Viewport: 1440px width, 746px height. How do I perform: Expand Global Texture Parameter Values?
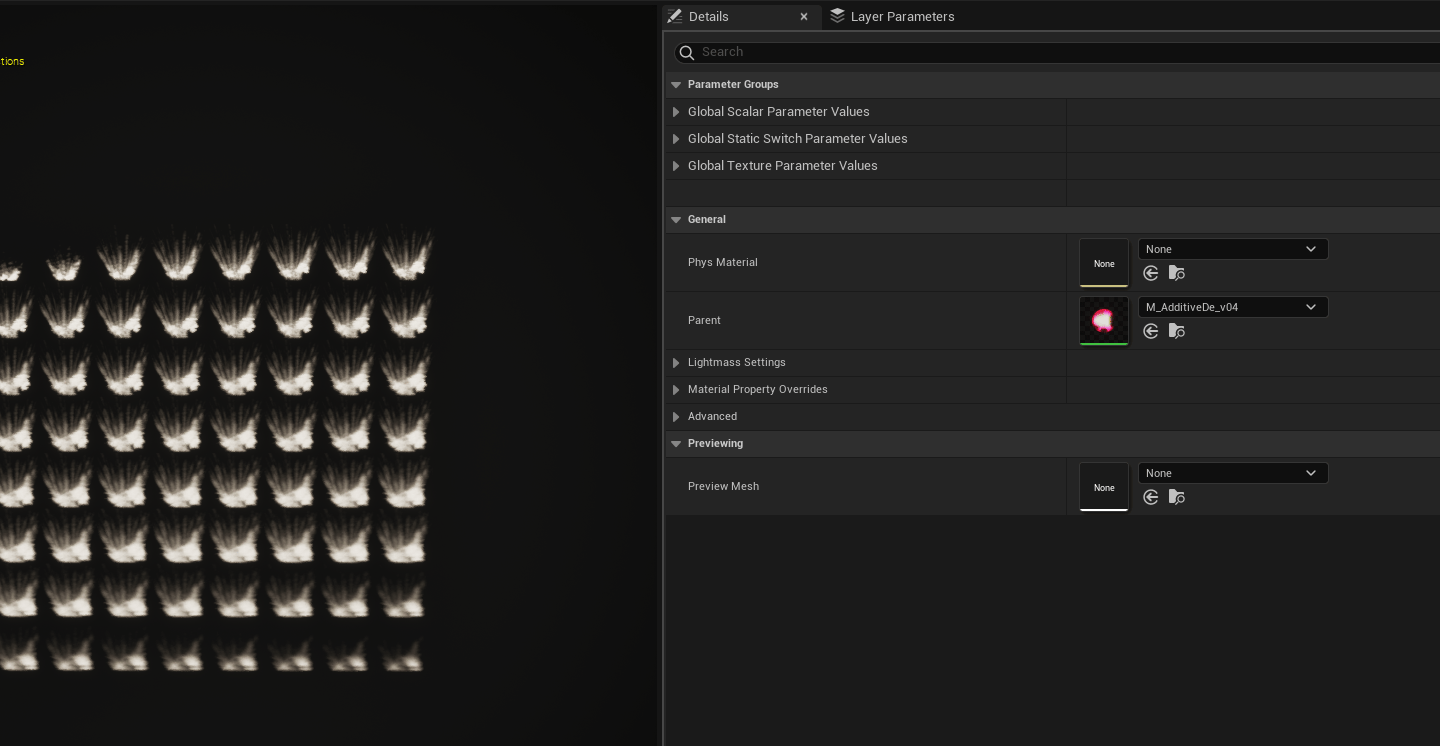coord(676,166)
